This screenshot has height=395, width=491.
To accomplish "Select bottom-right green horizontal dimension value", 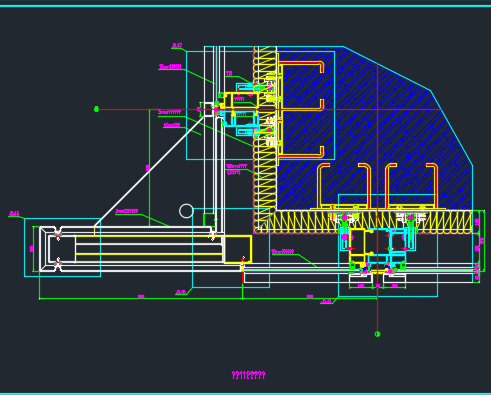I will tap(310, 296).
